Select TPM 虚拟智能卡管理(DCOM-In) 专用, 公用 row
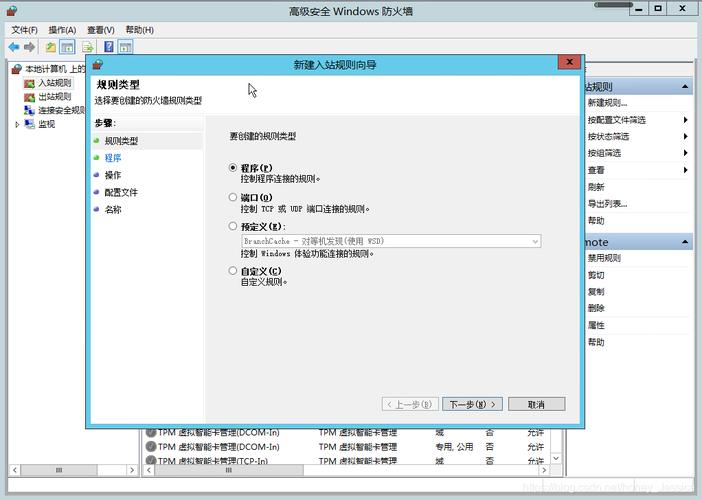The width and height of the screenshot is (702, 500). pos(347,447)
